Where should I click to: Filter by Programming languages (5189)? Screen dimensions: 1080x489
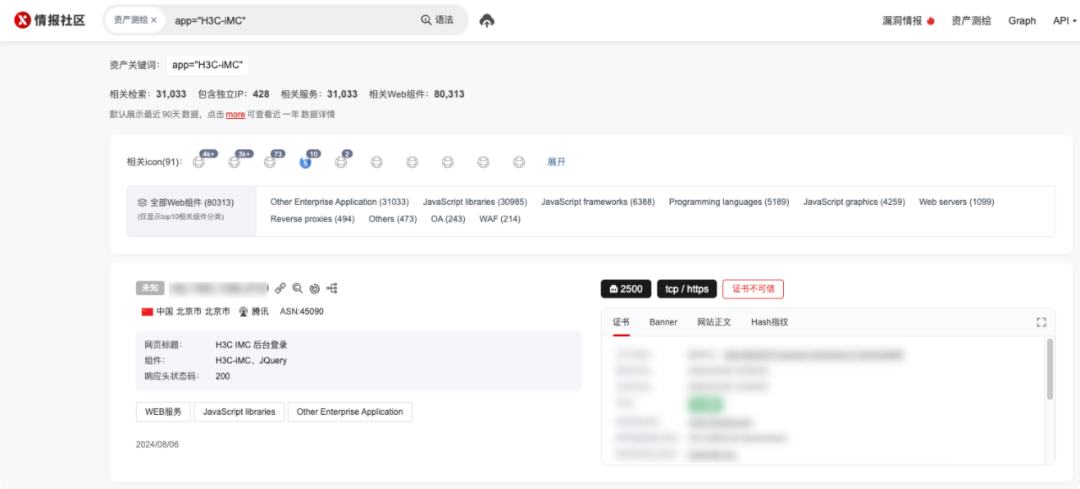[729, 202]
